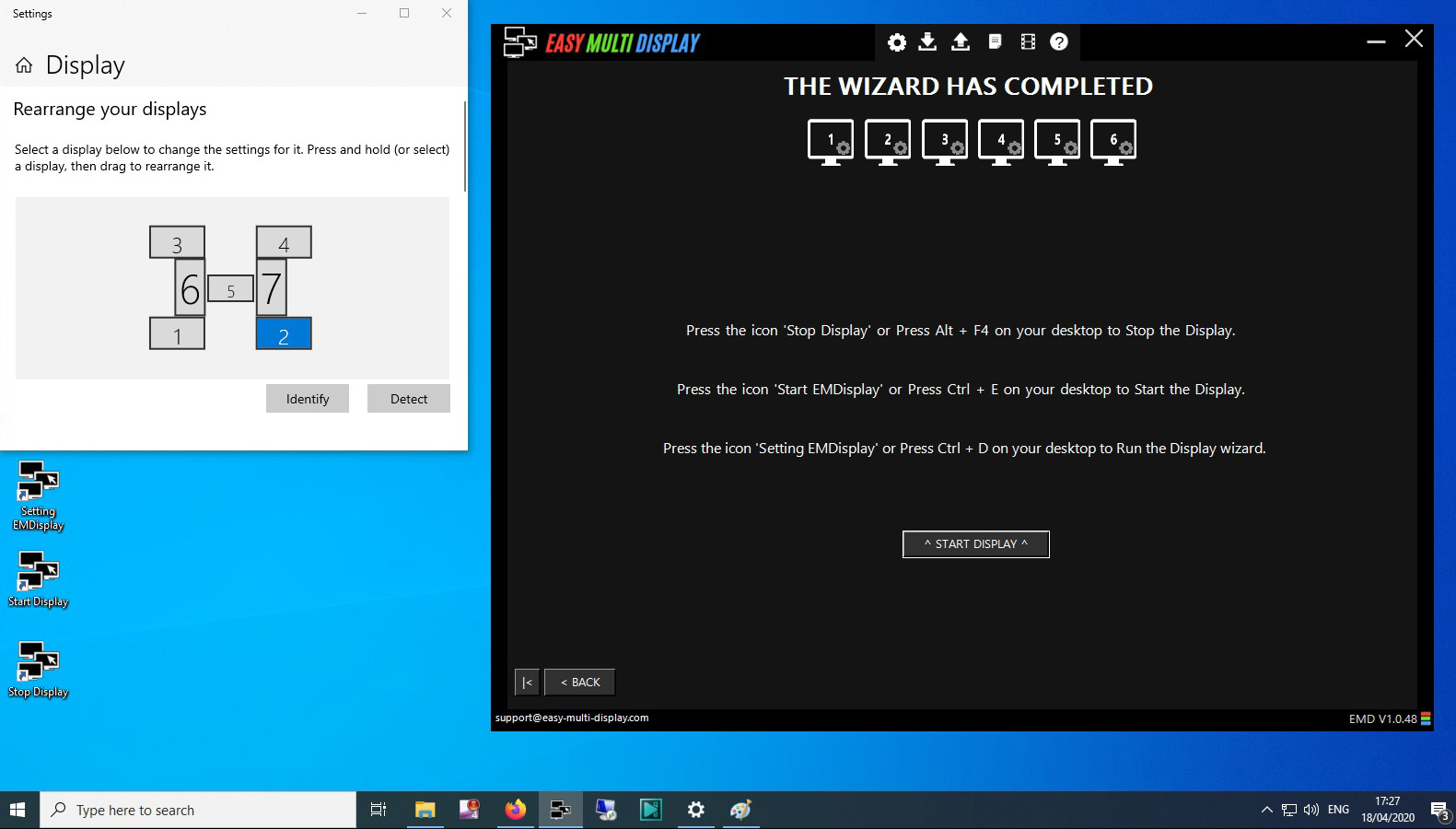Open Start Display desktop shortcut
Screen dimensions: 1456x829
[x=38, y=579]
